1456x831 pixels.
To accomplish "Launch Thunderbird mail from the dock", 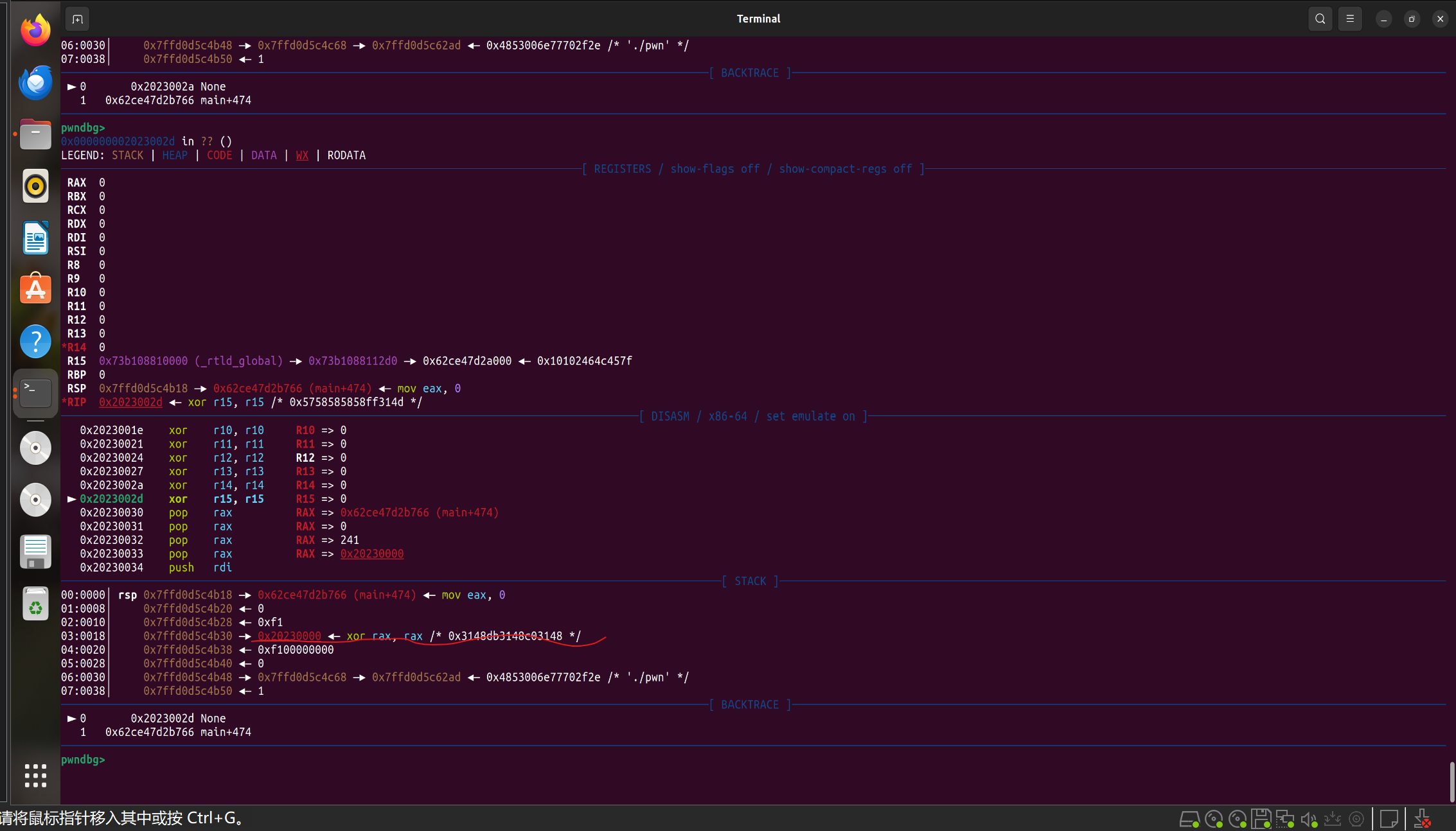I will point(35,82).
